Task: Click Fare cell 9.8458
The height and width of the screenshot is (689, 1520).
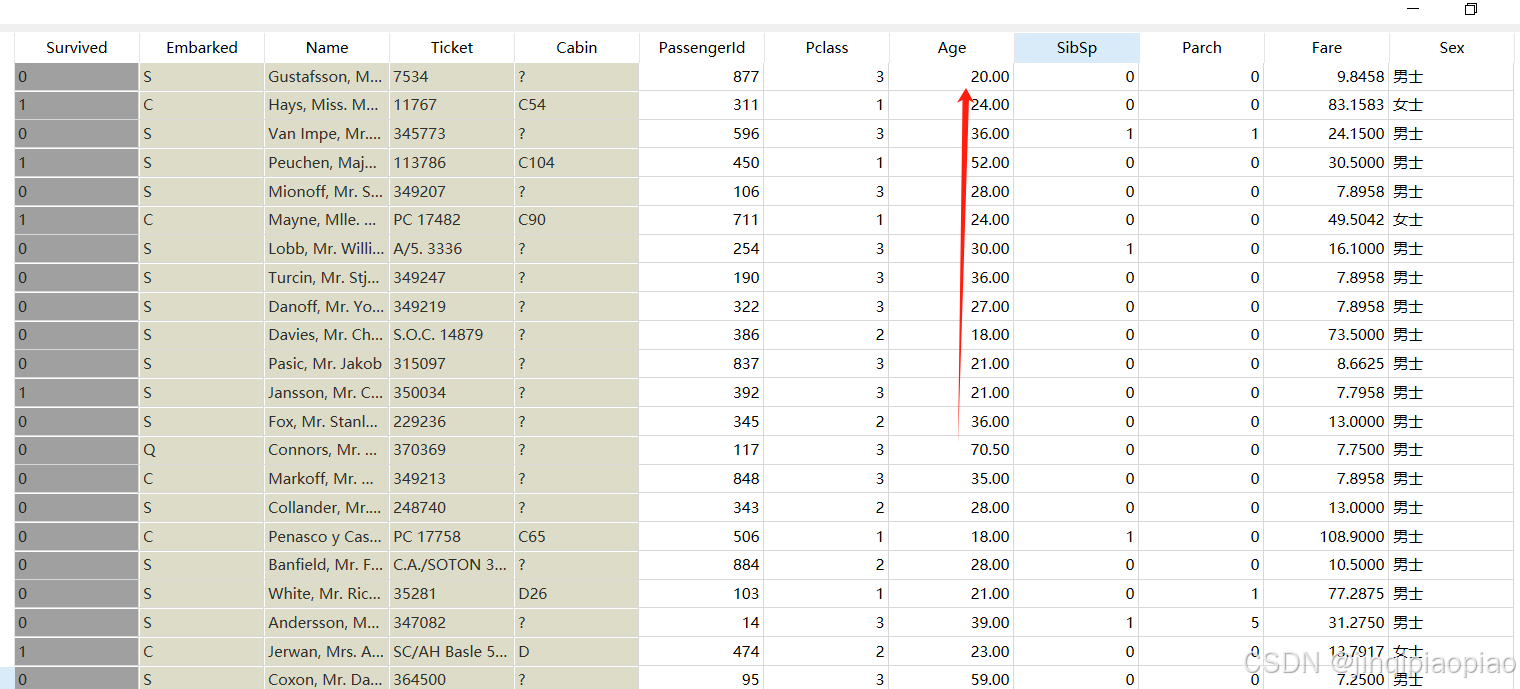Action: click(1327, 76)
